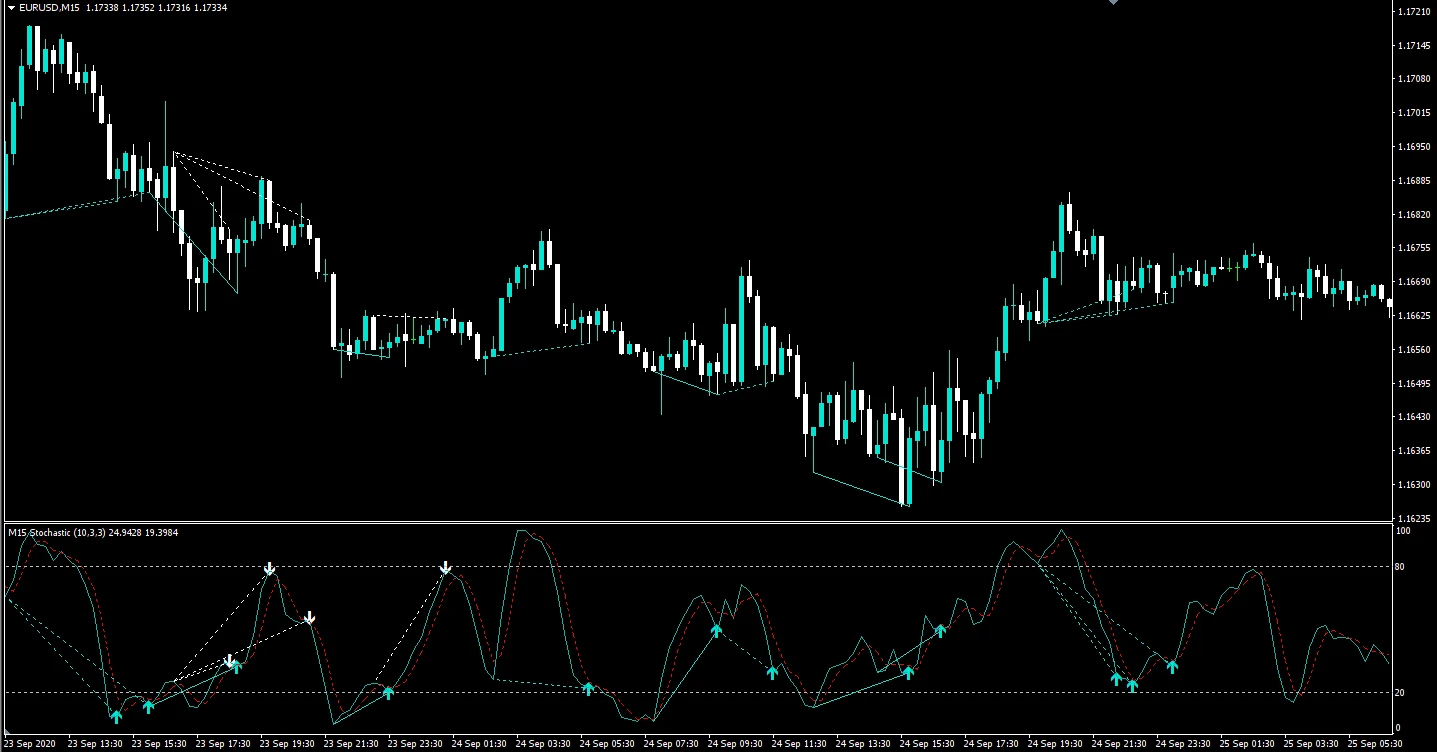Open the EURUSD,M15 chart dropdown triangle
Screen dimensions: 1437x752
click(10, 8)
